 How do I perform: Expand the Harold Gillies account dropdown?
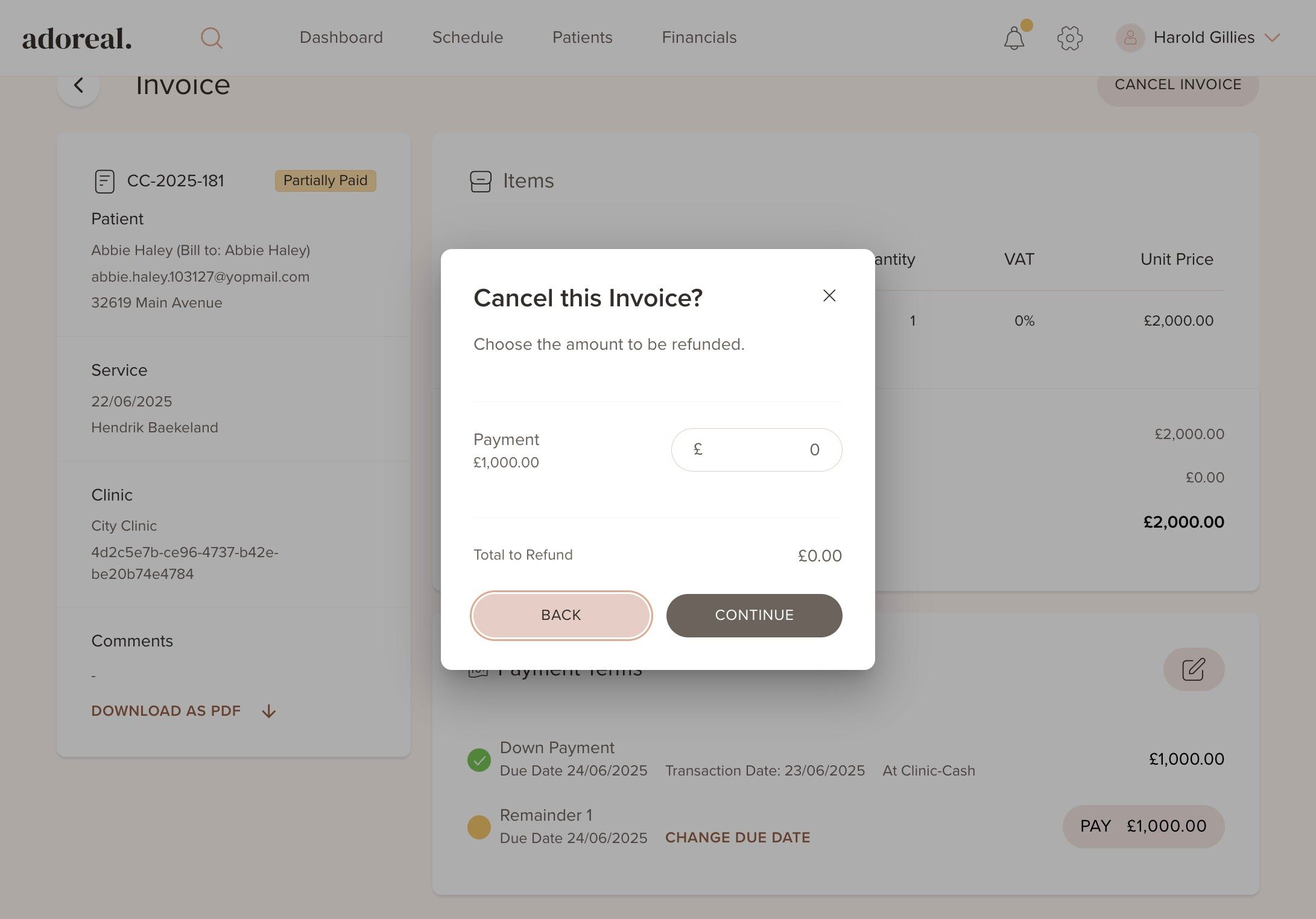(1272, 38)
